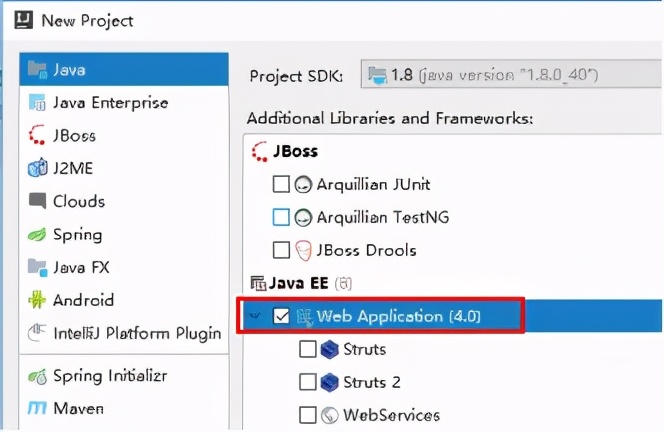Select the Spring leaf icon
The image size is (664, 432).
38,234
